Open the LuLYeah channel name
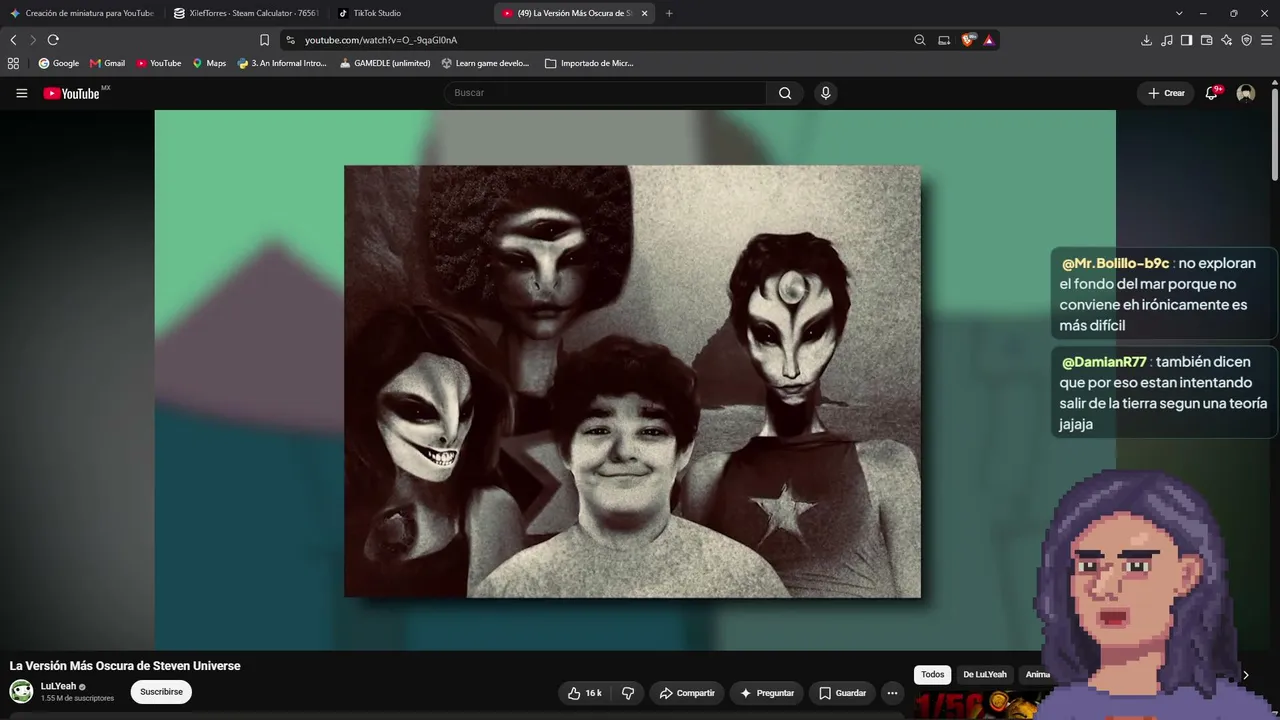The width and height of the screenshot is (1280, 720). click(58, 686)
